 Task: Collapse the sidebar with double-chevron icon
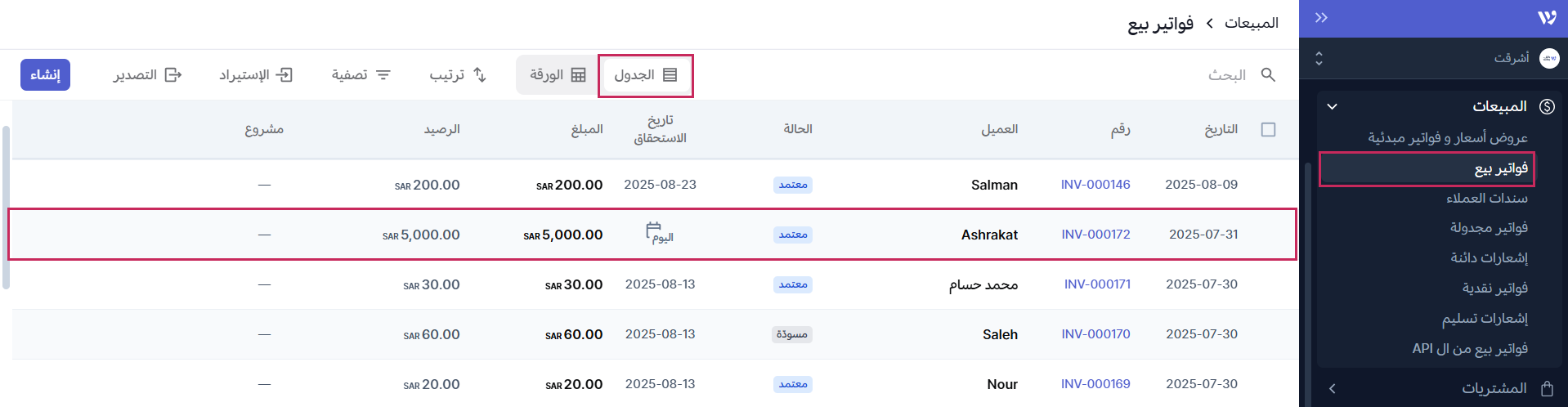point(1321,18)
